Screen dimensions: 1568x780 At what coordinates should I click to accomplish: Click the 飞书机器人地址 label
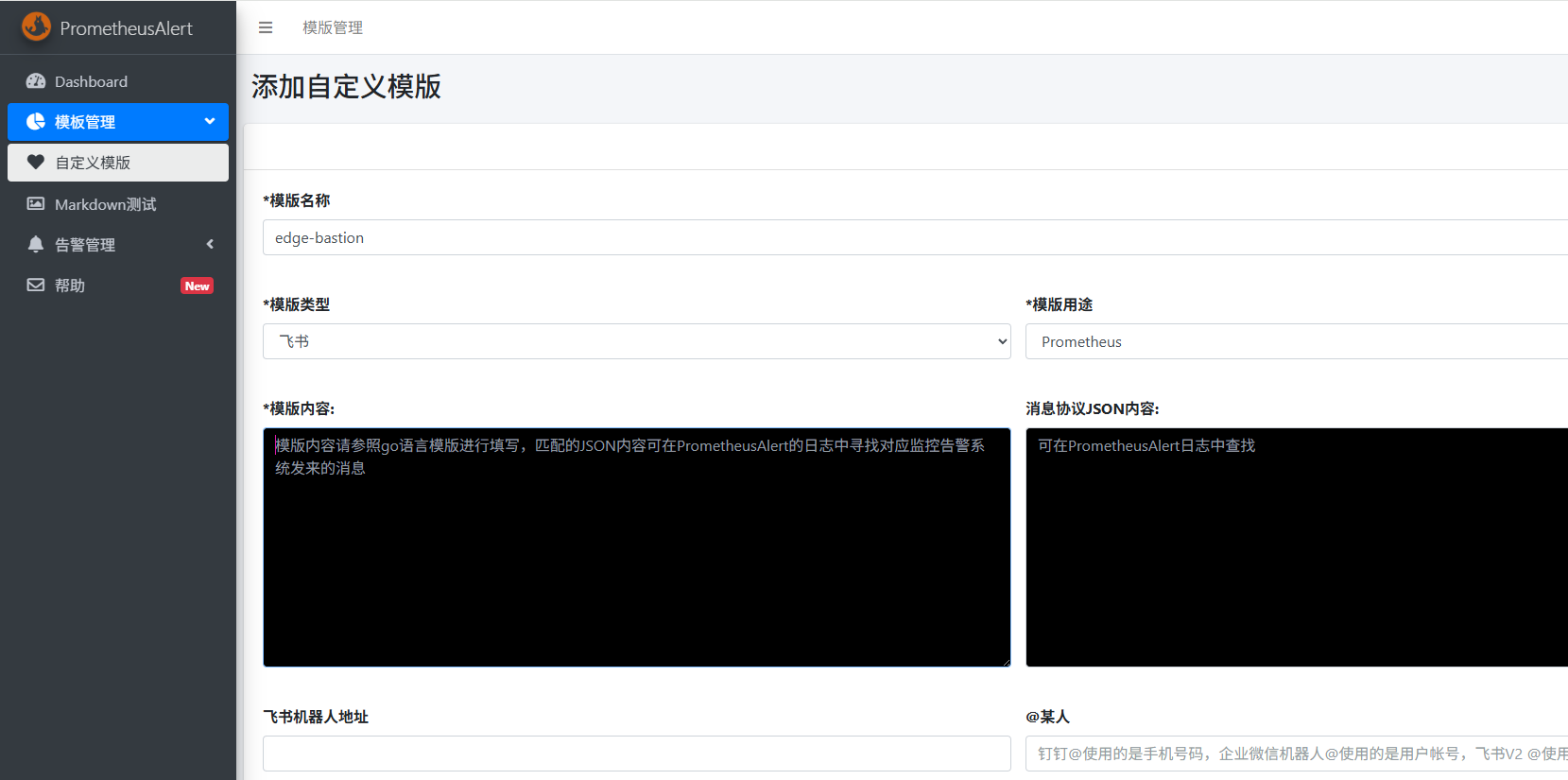click(316, 717)
